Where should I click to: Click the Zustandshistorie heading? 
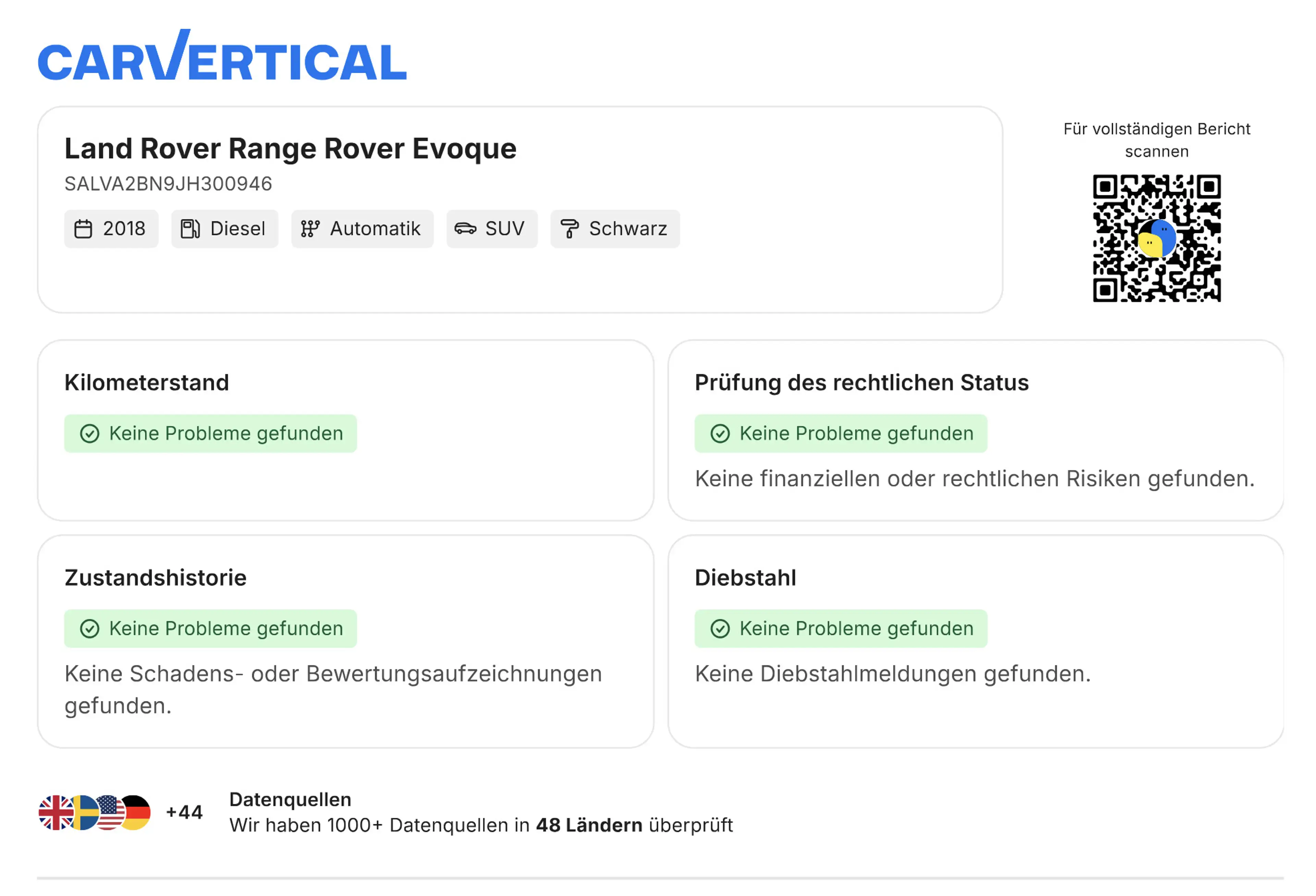[x=156, y=578]
